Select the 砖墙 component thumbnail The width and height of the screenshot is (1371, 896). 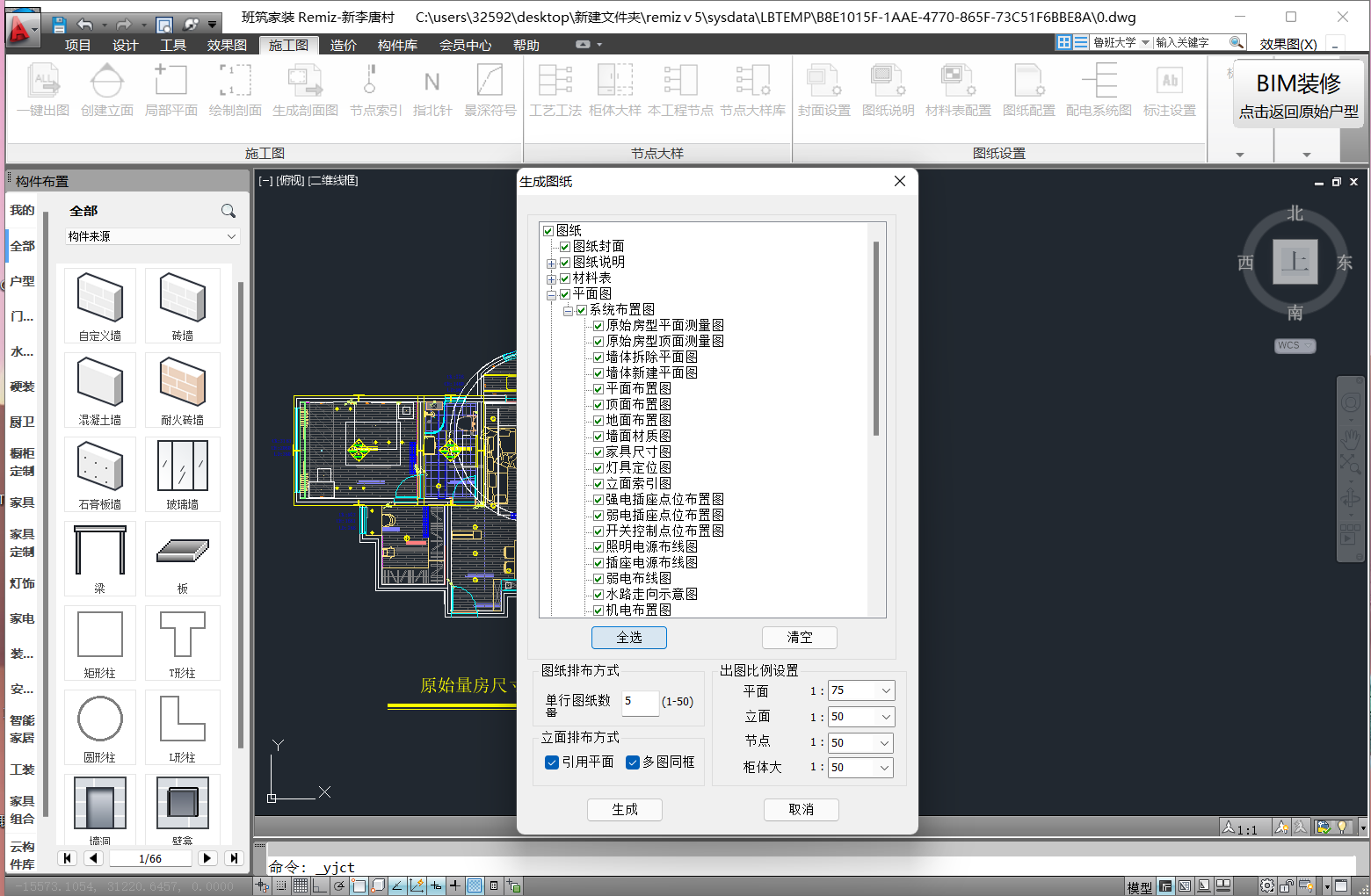point(183,304)
